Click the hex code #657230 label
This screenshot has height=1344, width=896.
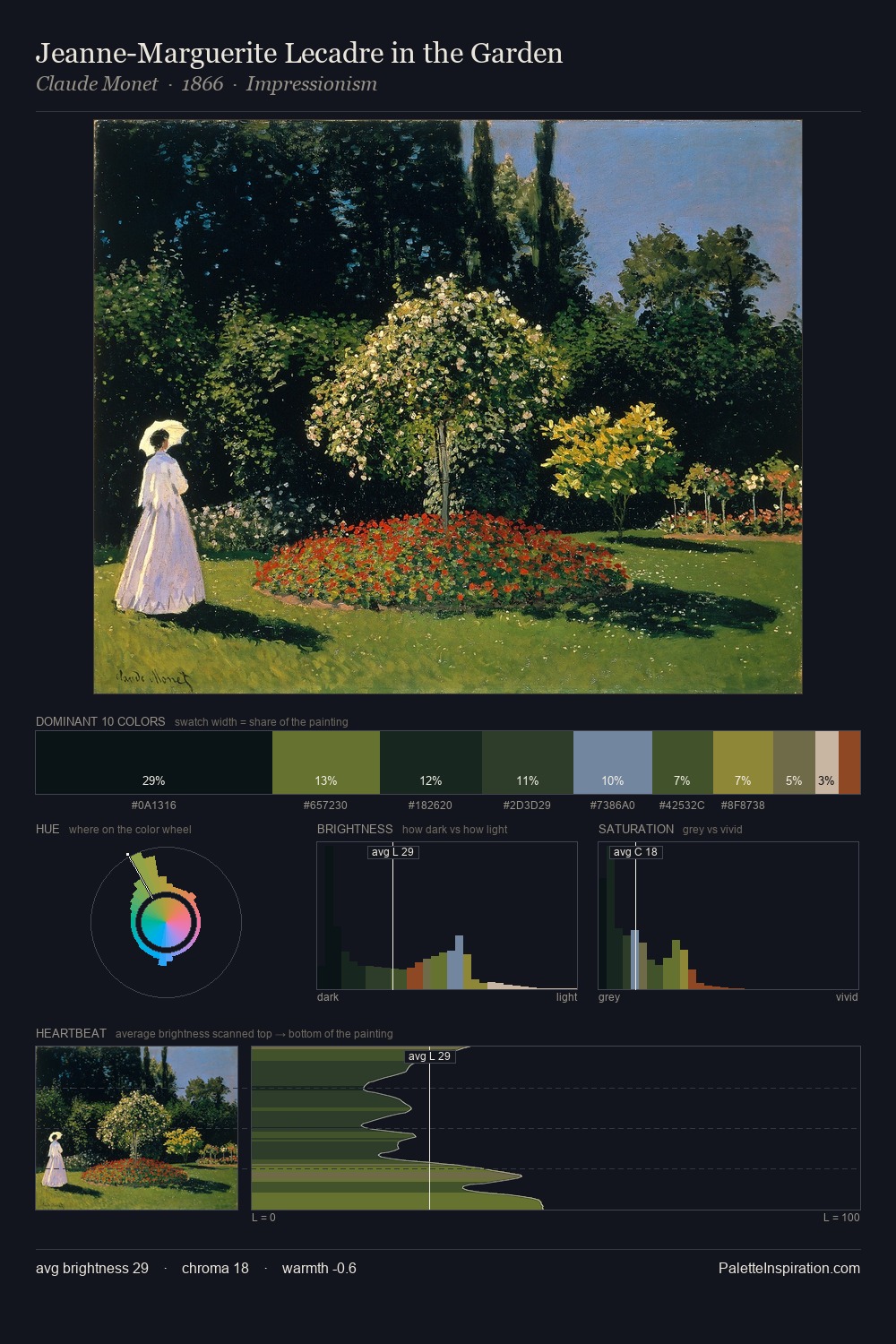(325, 805)
